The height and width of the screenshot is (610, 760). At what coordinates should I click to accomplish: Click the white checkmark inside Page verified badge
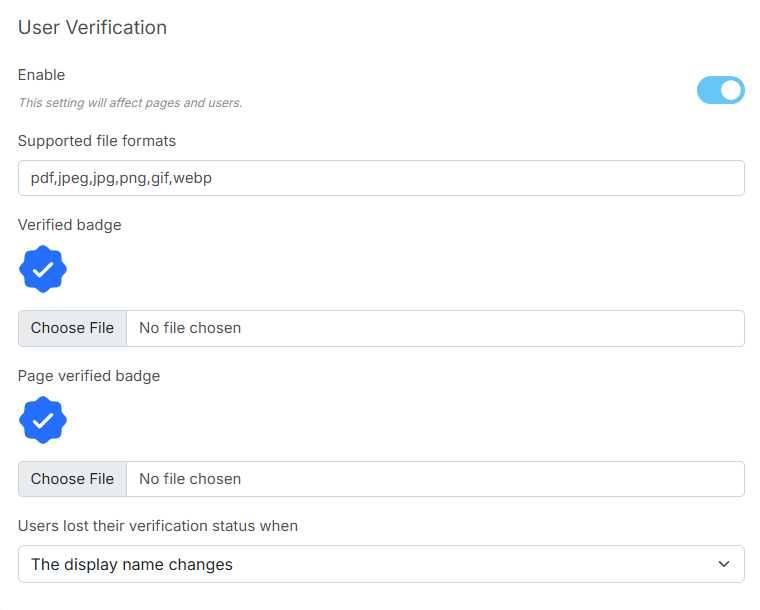(43, 420)
